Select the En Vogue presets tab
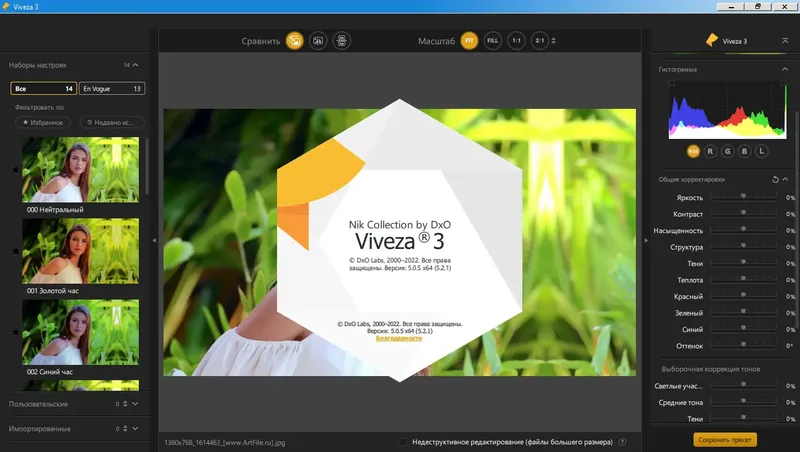800x452 pixels. coord(112,89)
